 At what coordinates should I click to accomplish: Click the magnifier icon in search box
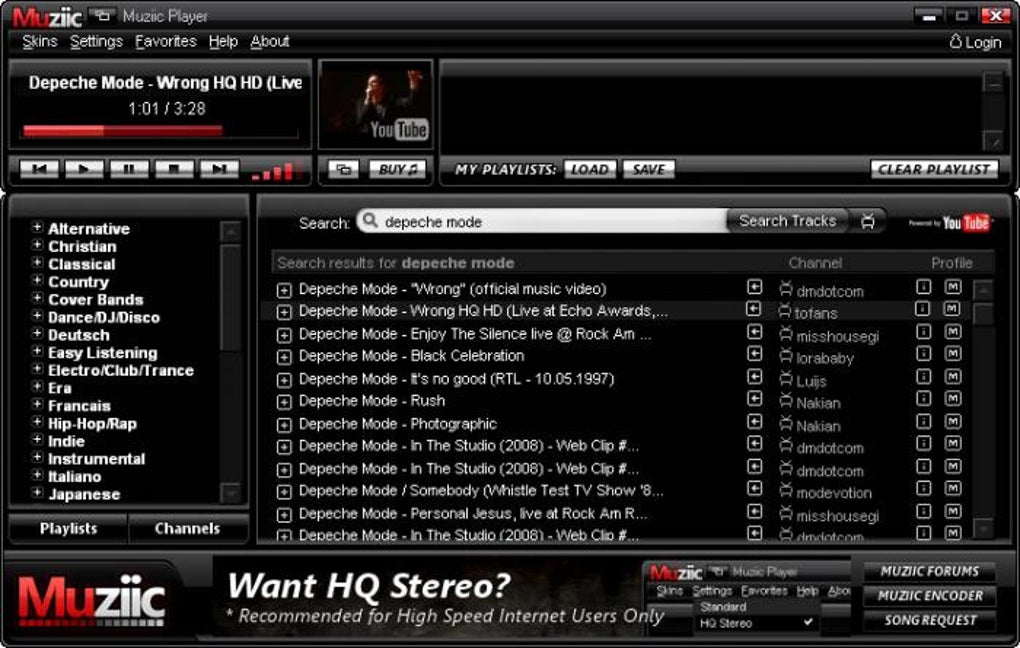[x=369, y=221]
